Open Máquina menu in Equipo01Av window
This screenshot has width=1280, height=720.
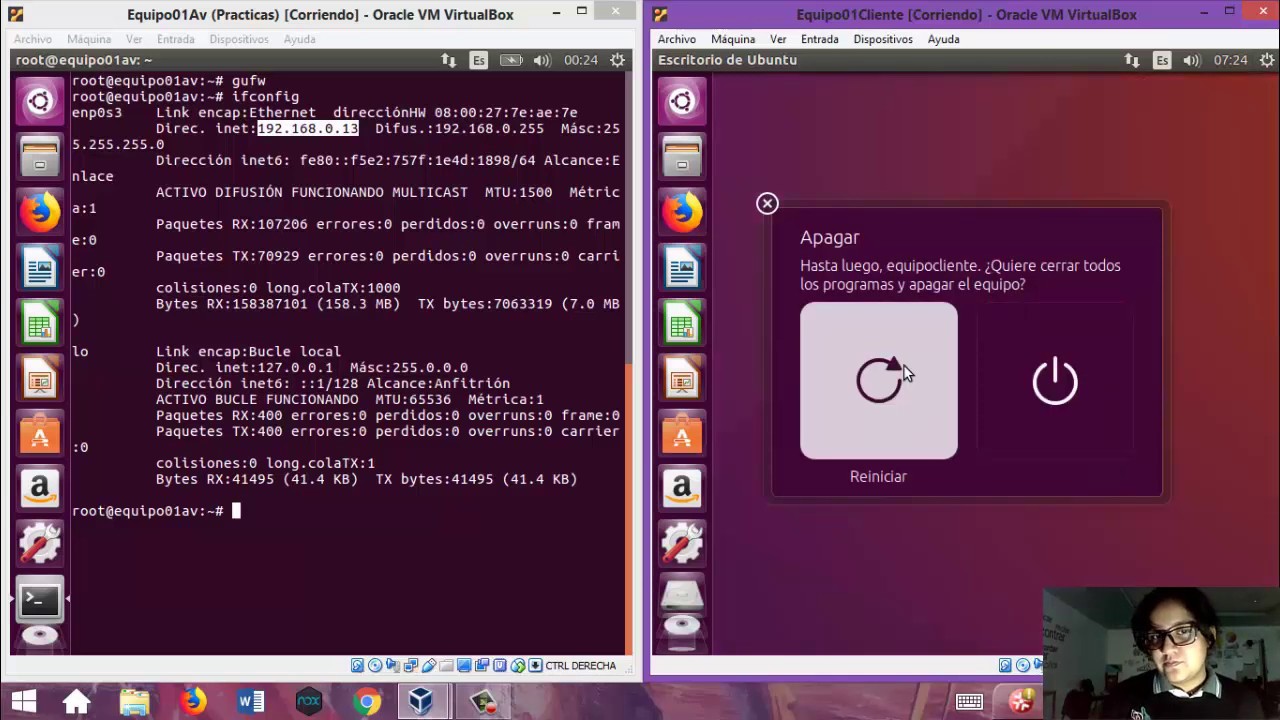click(x=89, y=39)
